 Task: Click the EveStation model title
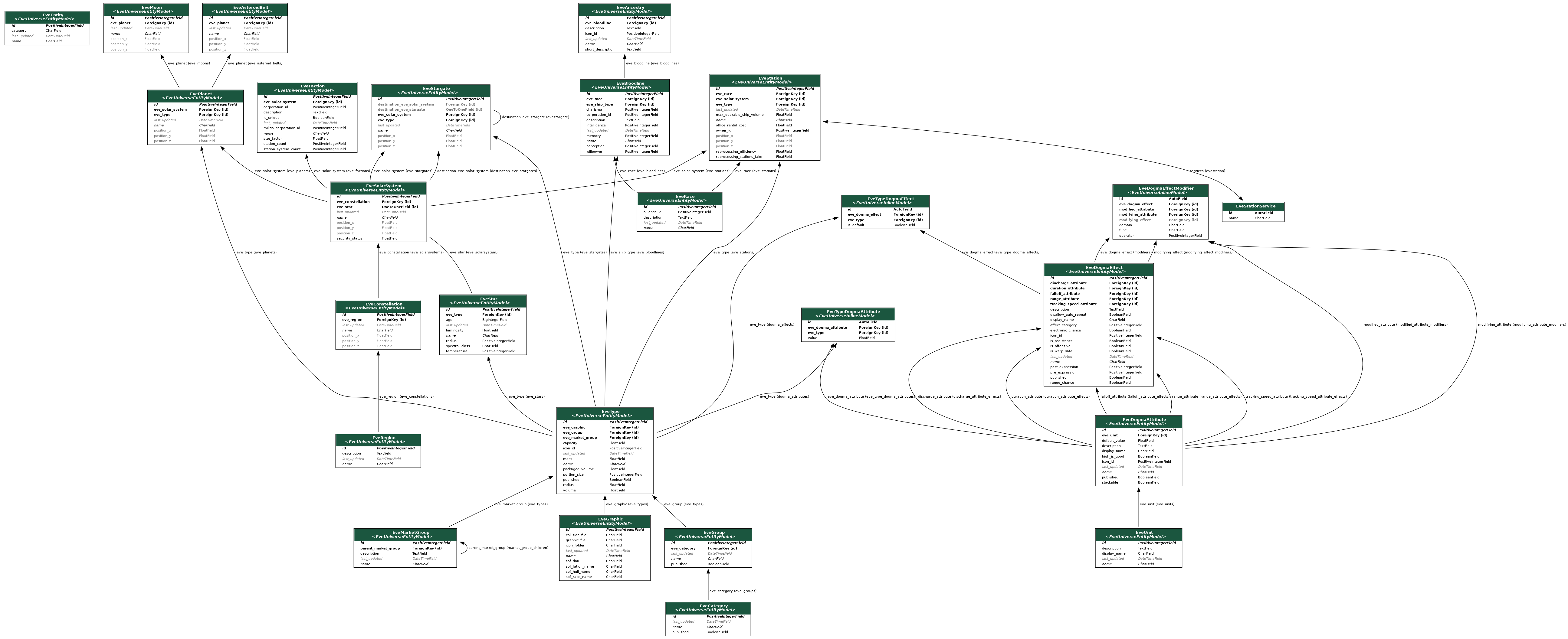point(770,78)
